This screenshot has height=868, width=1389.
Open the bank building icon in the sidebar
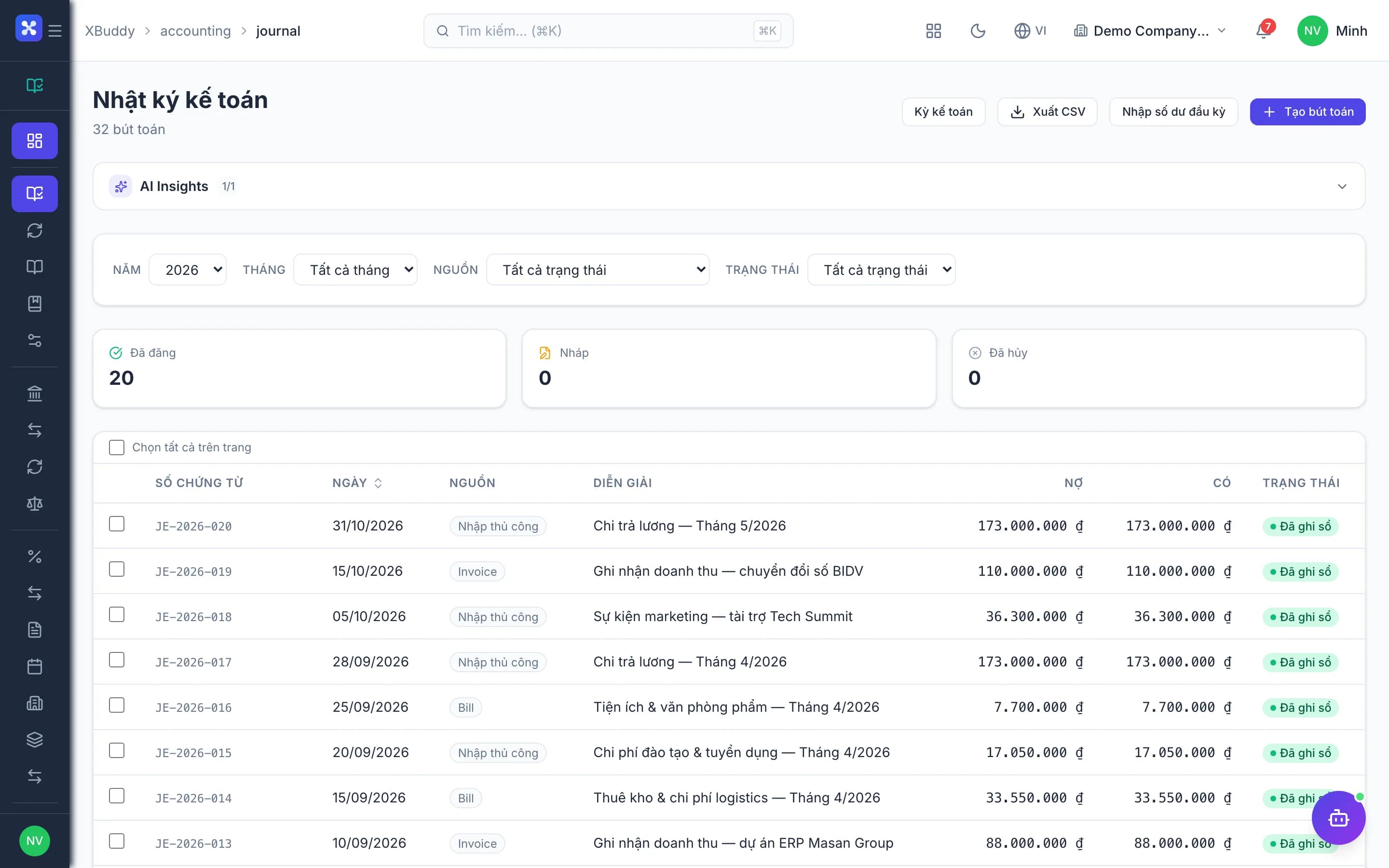point(34,393)
